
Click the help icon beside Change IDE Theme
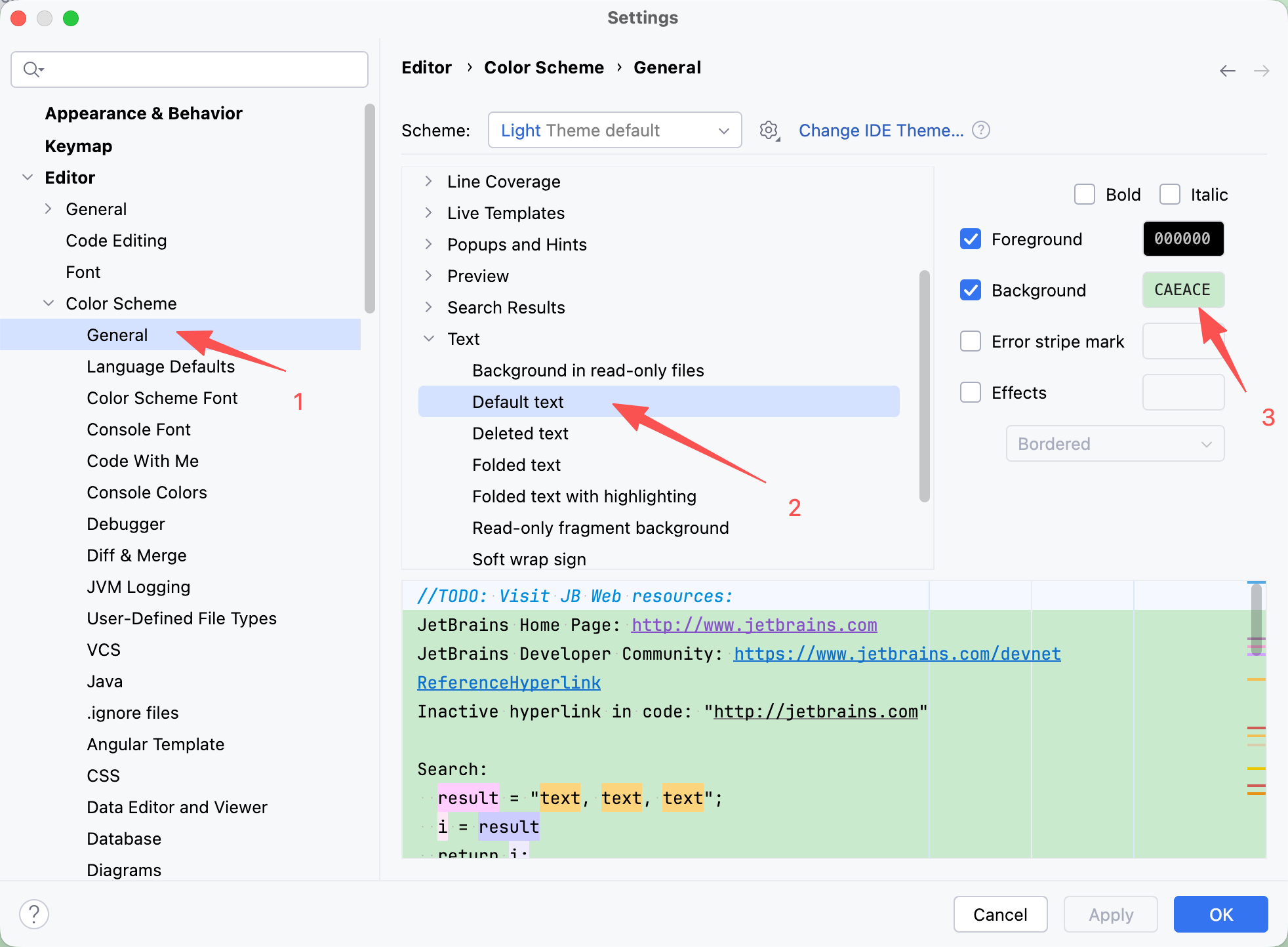[x=981, y=131]
